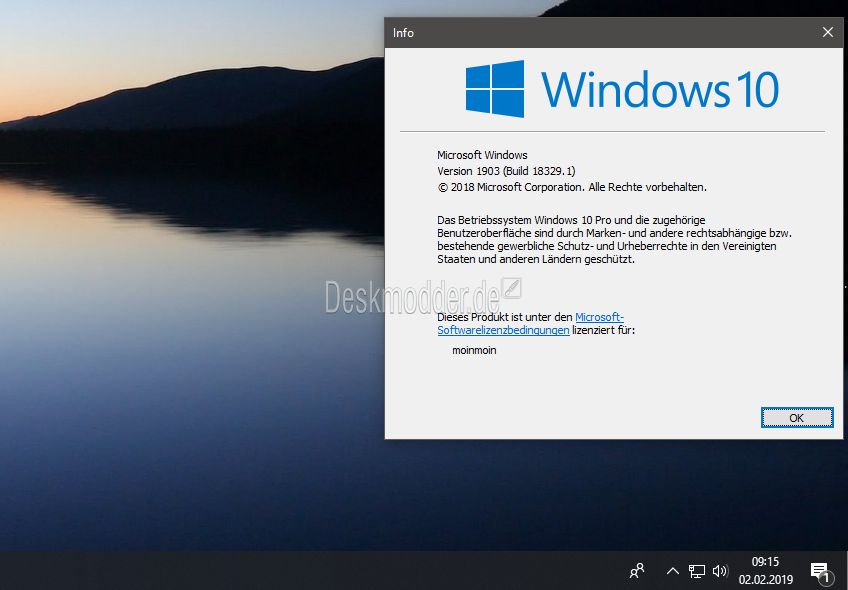Image resolution: width=848 pixels, height=590 pixels.
Task: Click the taskbar date 02.02.2019
Action: pyautogui.click(x=765, y=580)
